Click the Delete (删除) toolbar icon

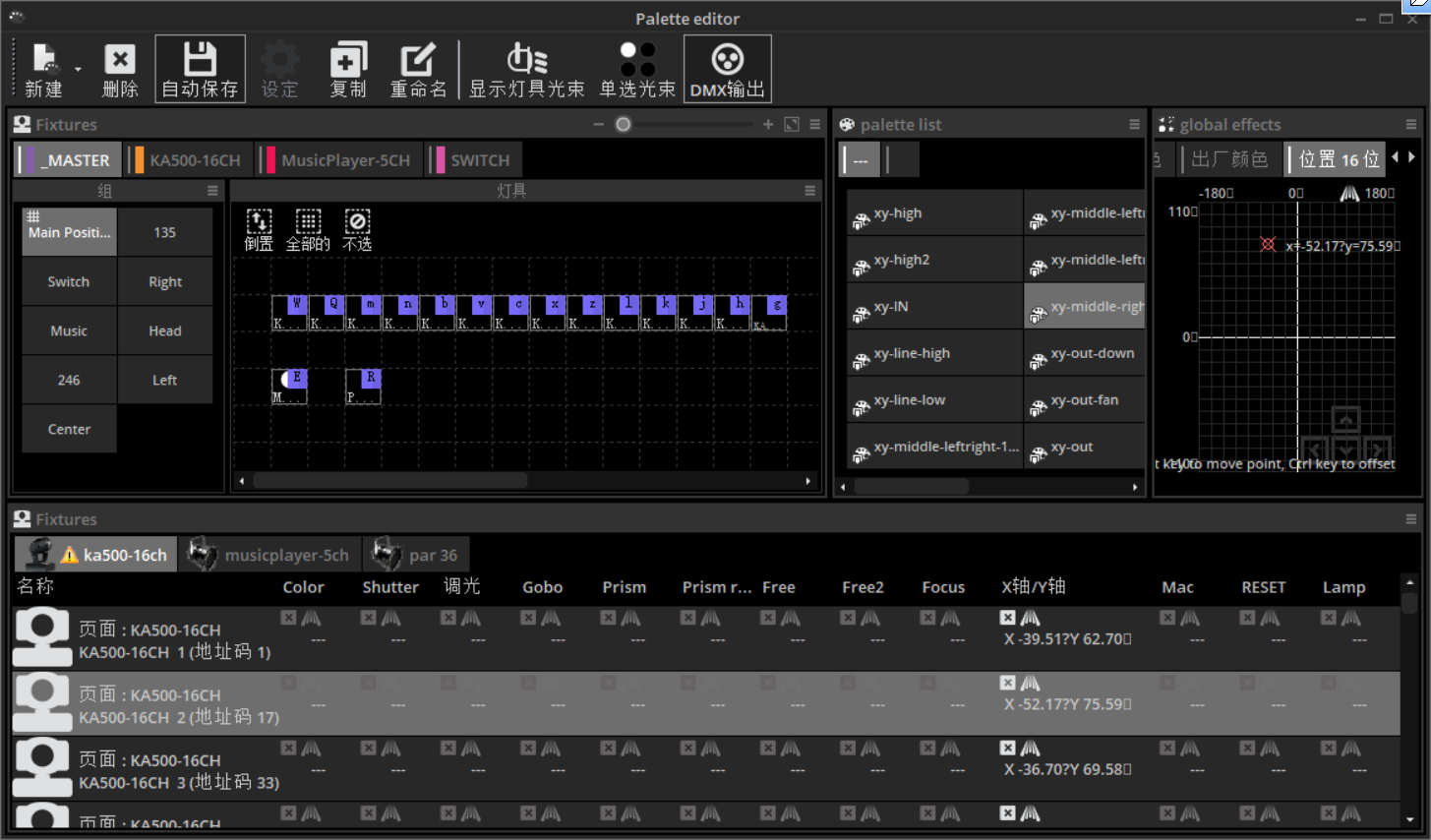tap(120, 69)
